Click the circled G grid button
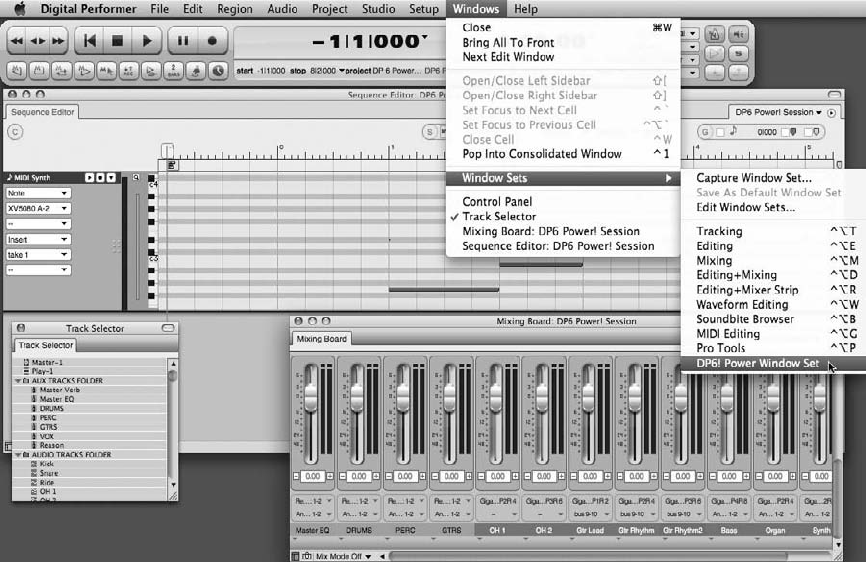Image resolution: width=866 pixels, height=562 pixels. click(x=705, y=132)
